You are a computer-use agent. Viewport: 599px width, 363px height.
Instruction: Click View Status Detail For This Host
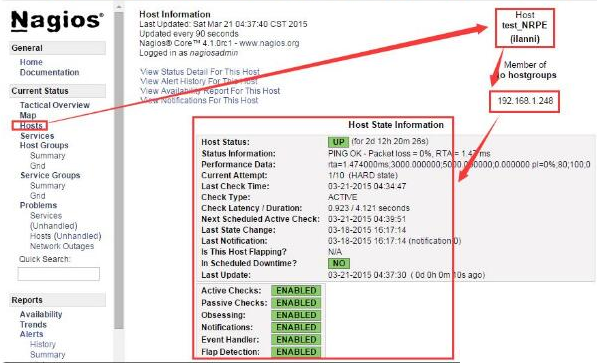point(200,72)
